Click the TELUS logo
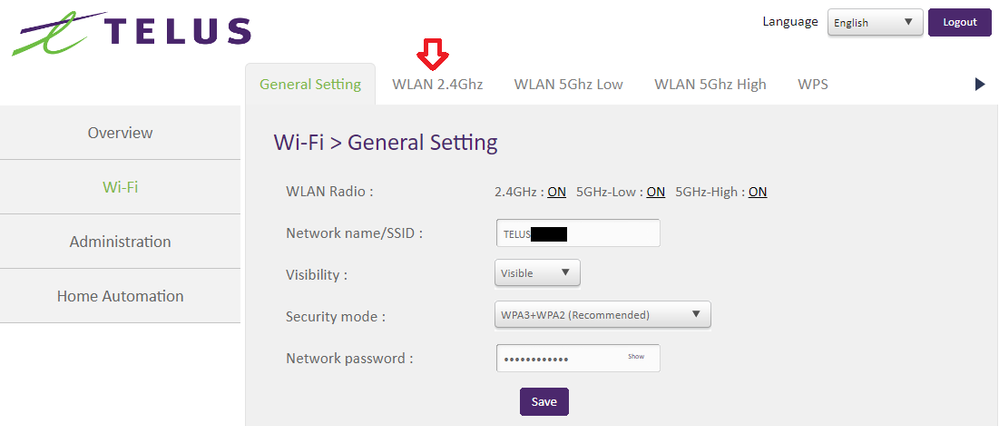 pos(130,33)
